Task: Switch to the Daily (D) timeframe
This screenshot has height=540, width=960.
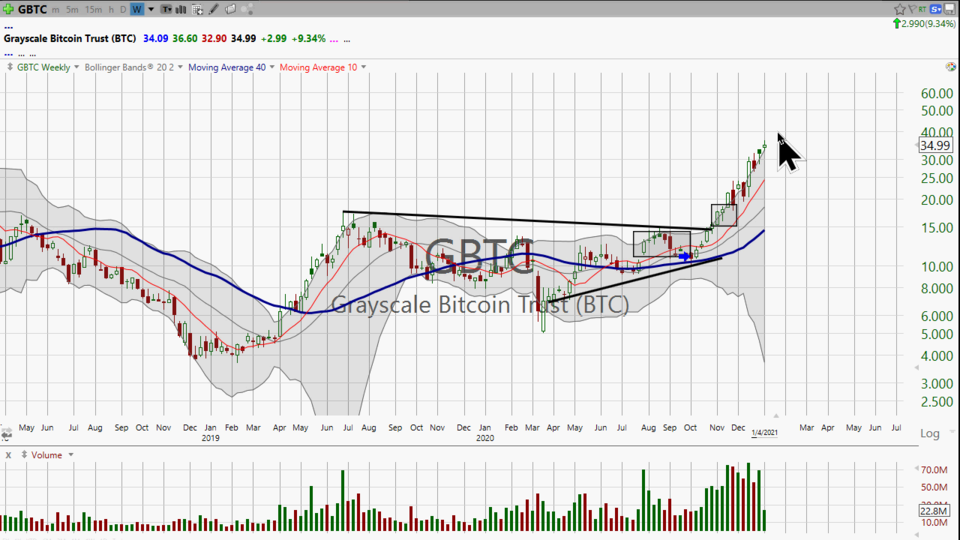Action: 123,9
